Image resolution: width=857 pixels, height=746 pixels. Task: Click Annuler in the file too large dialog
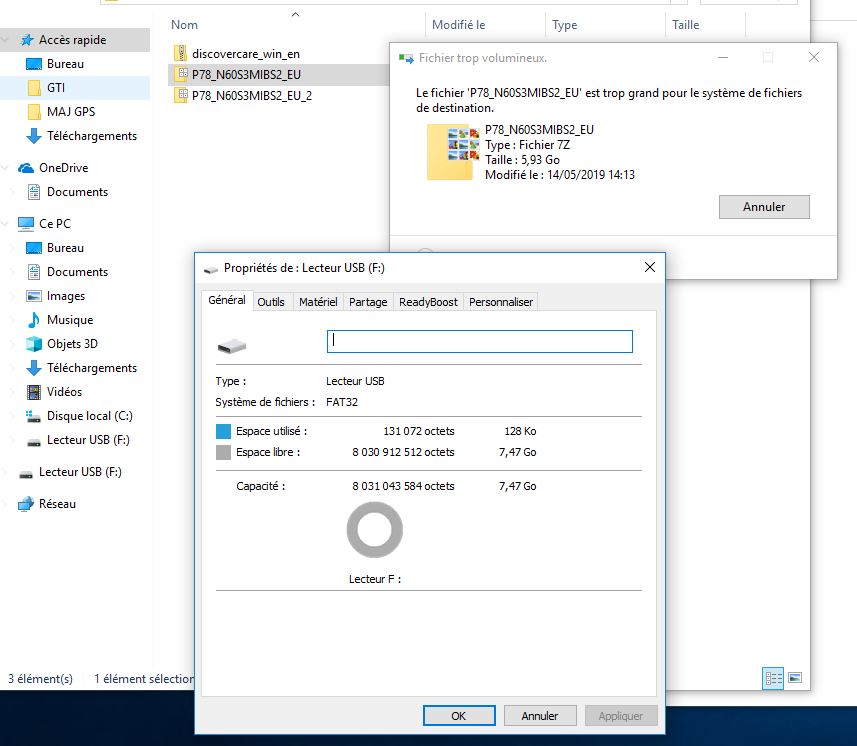tap(764, 207)
